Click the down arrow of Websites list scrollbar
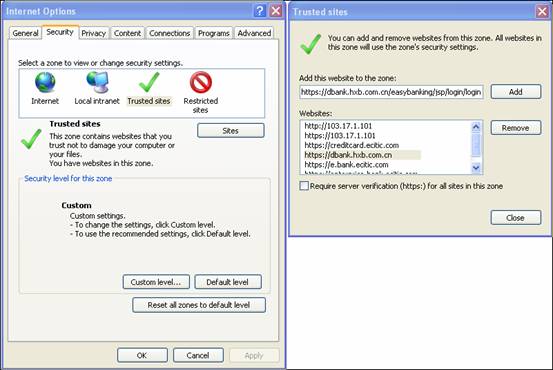Viewport: 553px width, 370px height. [x=476, y=168]
